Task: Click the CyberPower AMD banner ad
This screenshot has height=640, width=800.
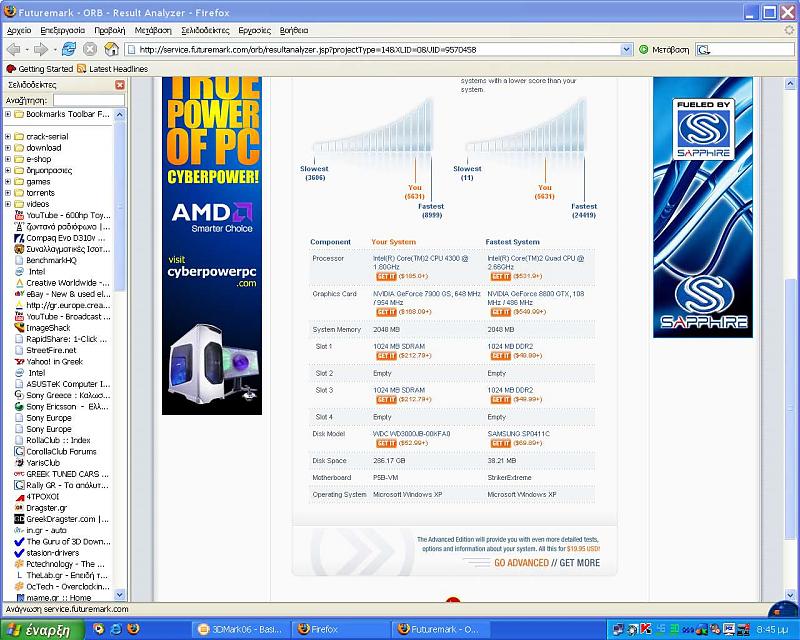Action: tap(212, 245)
